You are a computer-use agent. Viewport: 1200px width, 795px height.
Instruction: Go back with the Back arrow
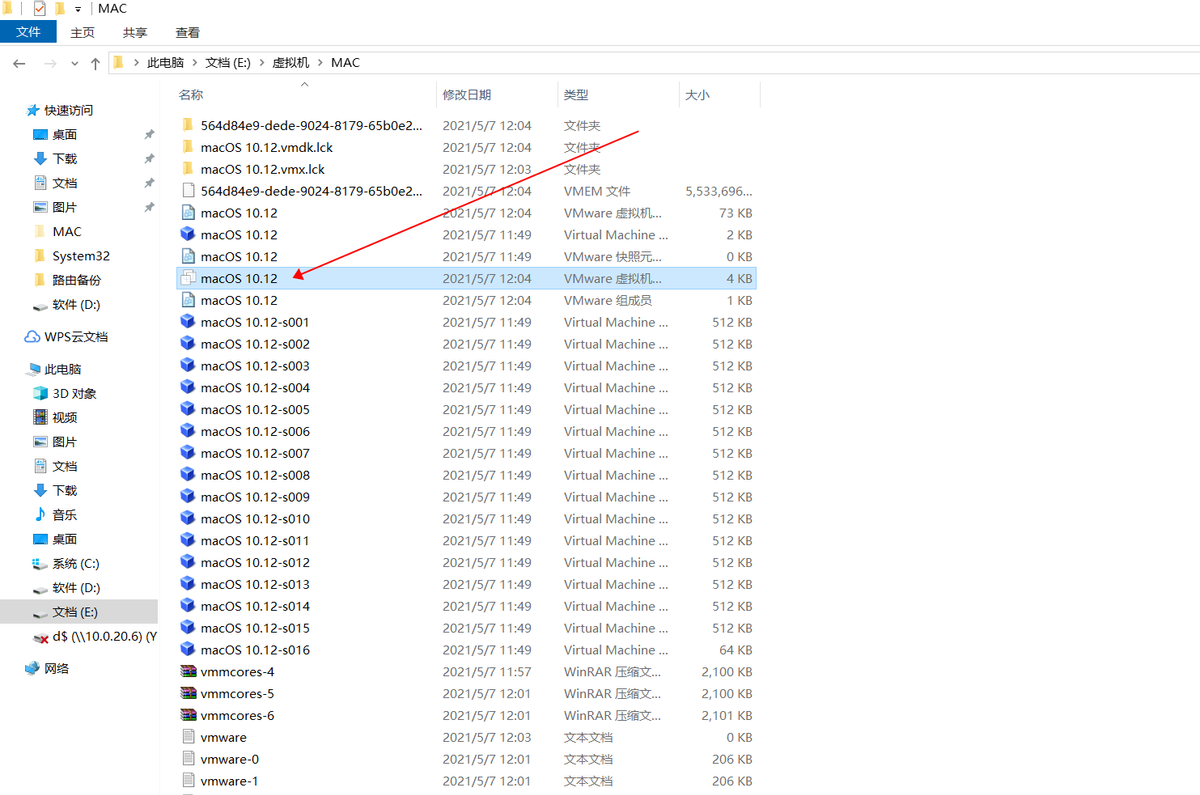click(19, 63)
